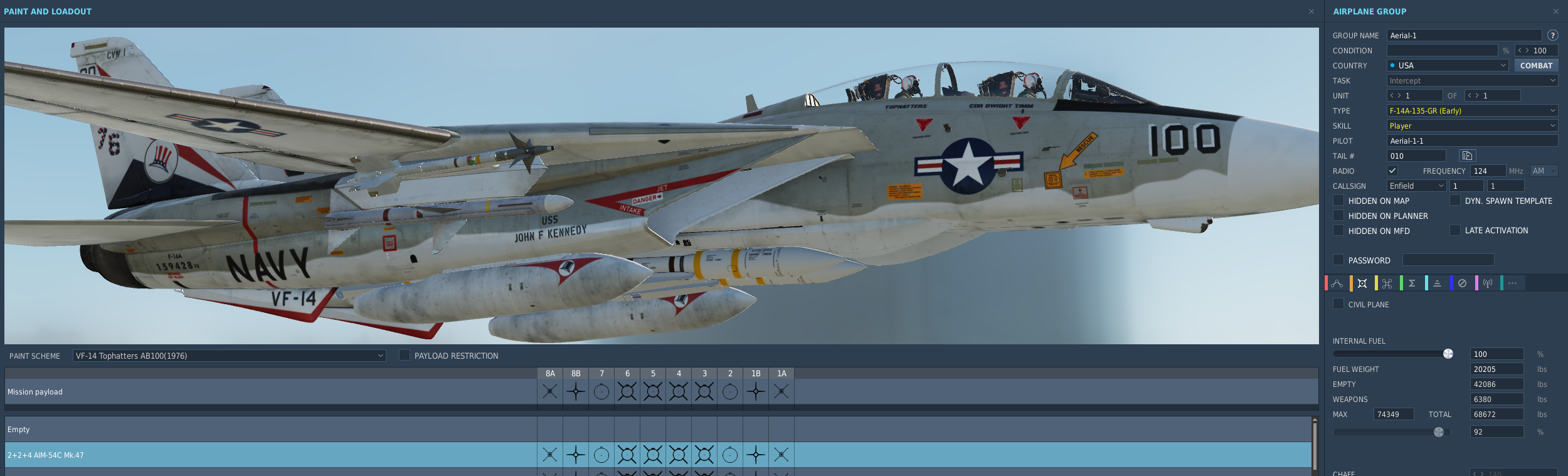Click the Condition percent stepper arrows
The width and height of the screenshot is (1568, 476).
pos(1523,50)
